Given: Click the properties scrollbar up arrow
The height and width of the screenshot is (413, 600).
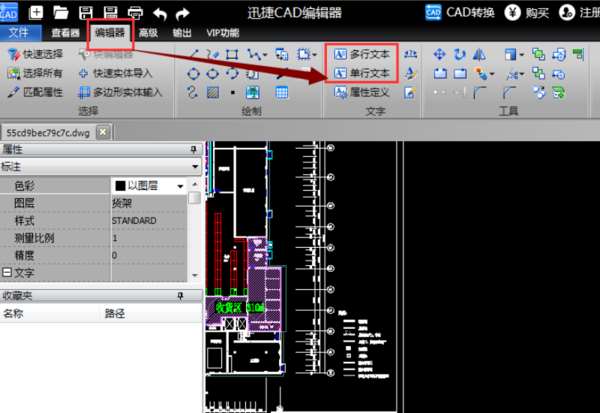Looking at the screenshot, I should [195, 184].
